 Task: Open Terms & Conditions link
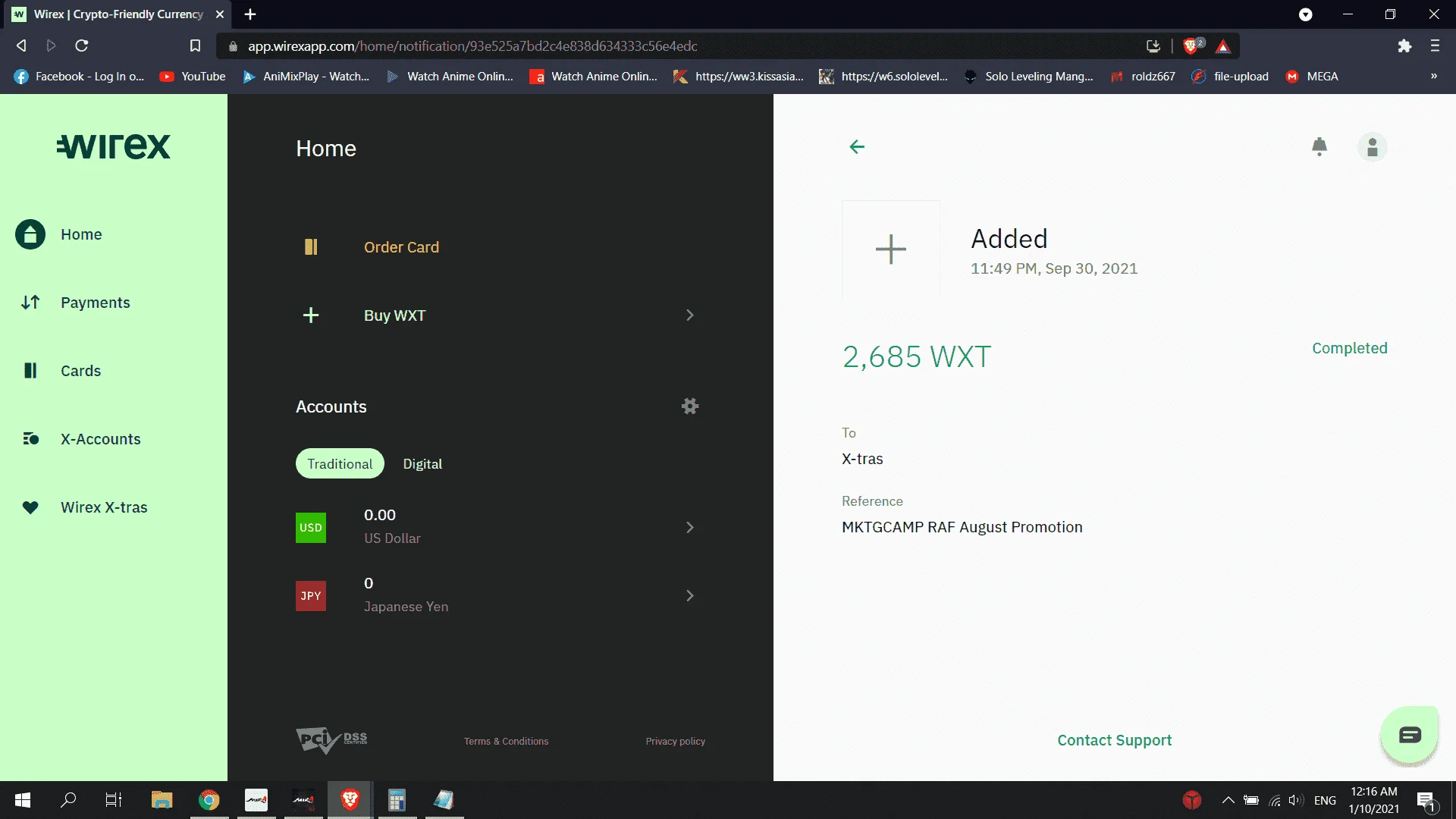(506, 741)
